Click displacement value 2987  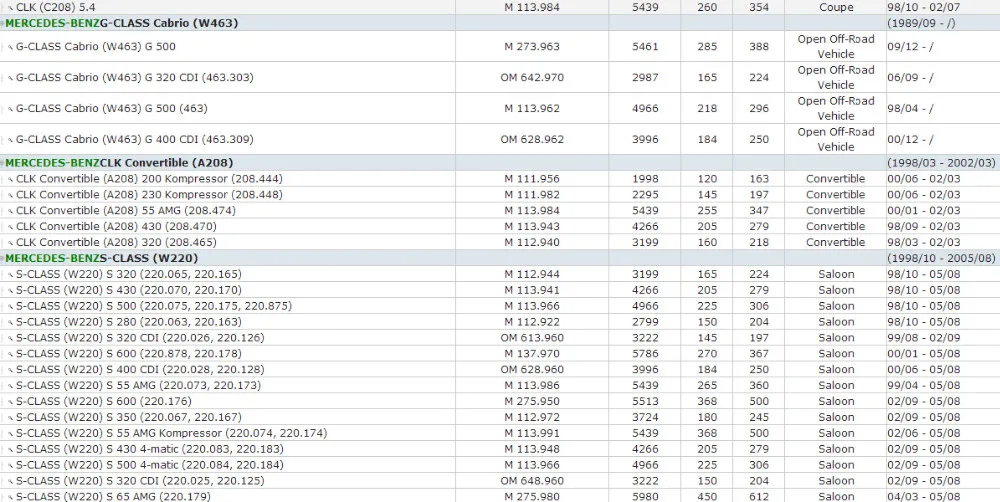[x=645, y=78]
